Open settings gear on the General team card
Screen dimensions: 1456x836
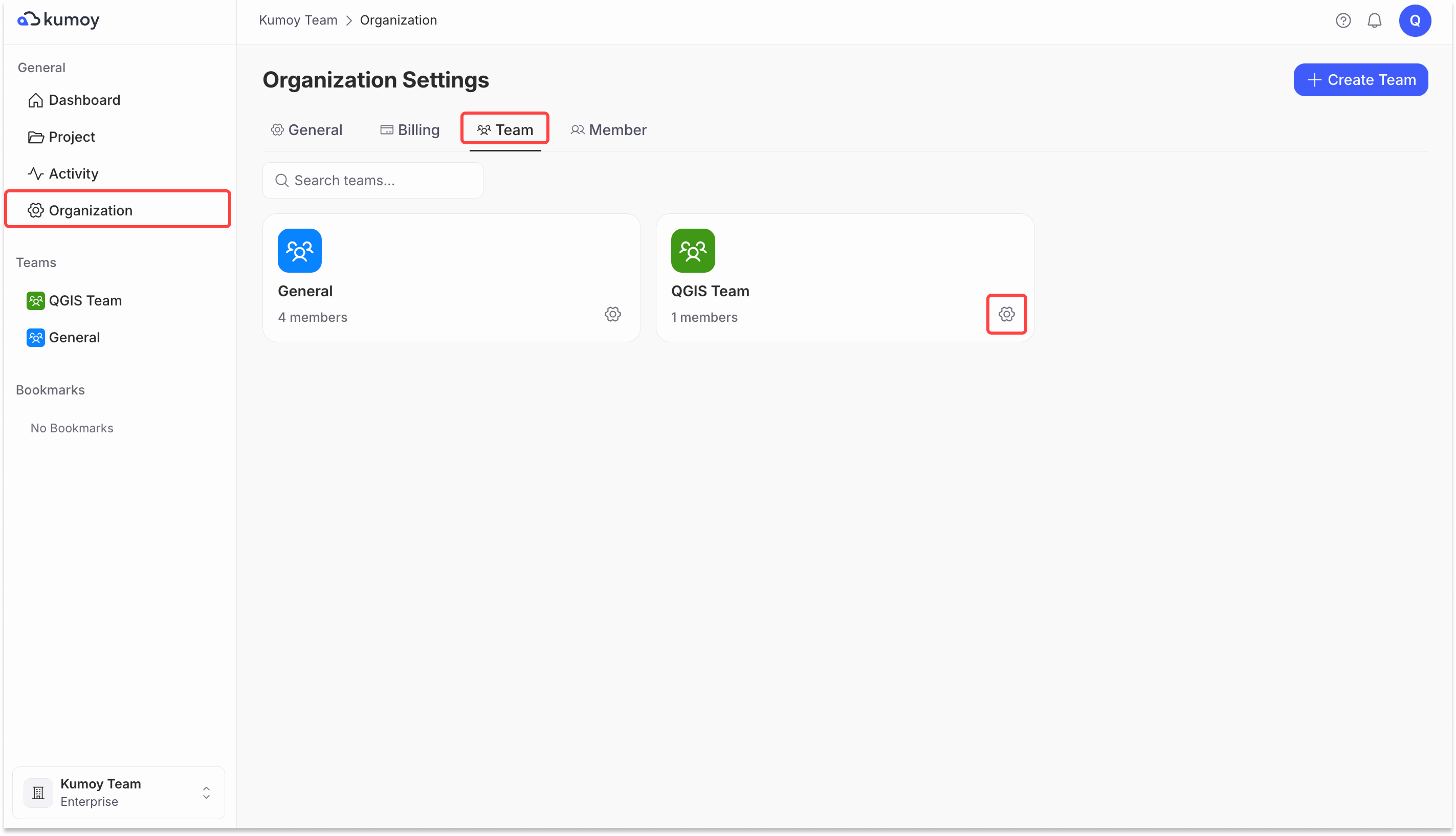tap(612, 314)
